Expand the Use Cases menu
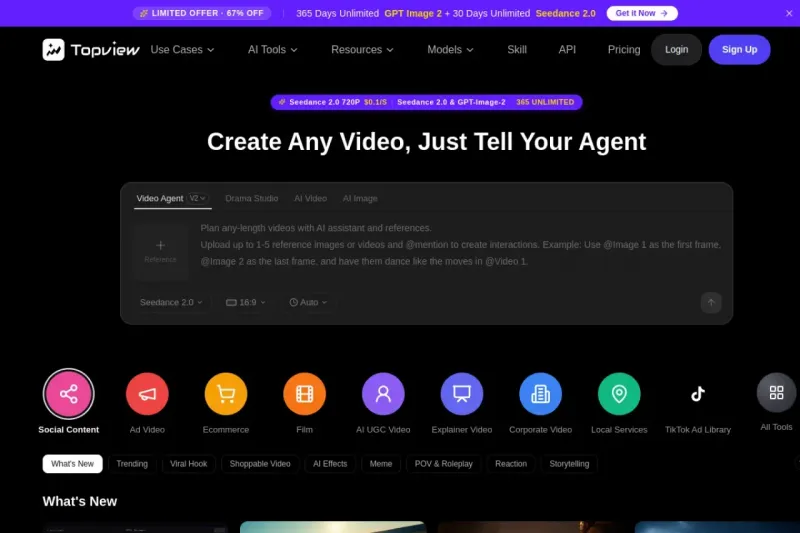 pos(182,49)
